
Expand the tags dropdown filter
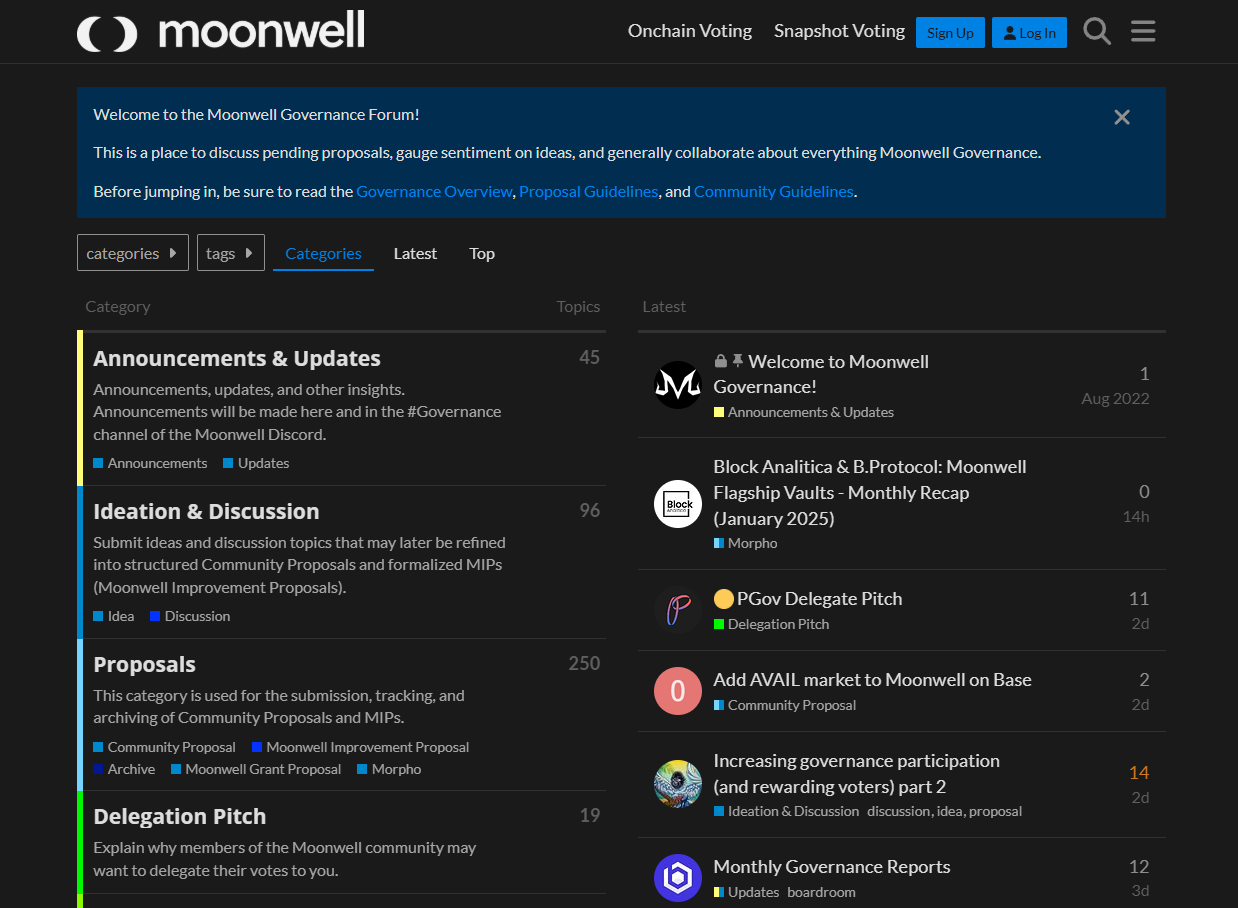tap(231, 253)
